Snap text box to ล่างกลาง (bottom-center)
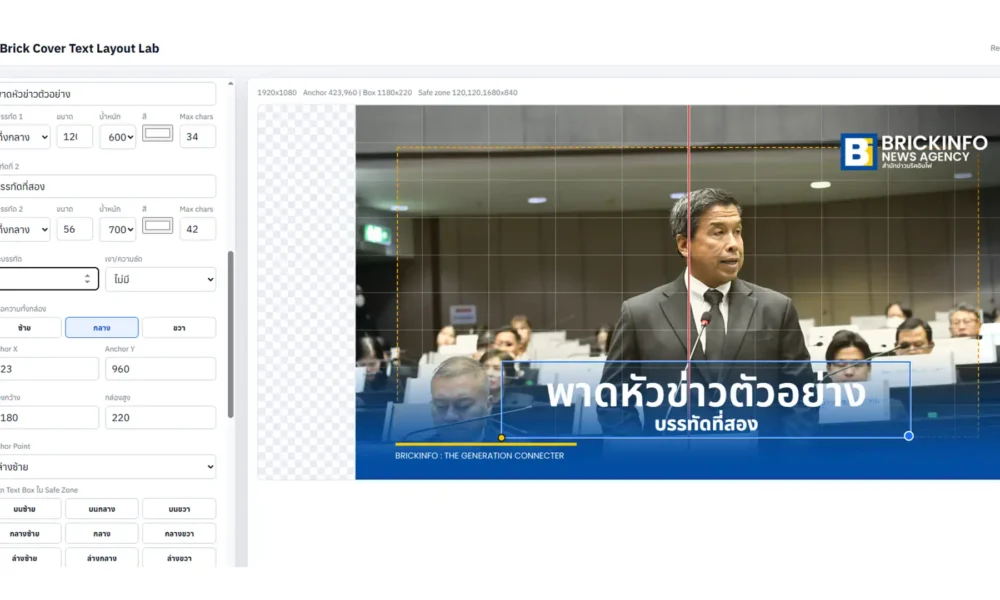Screen dimensions: 1000x600 click(x=102, y=558)
